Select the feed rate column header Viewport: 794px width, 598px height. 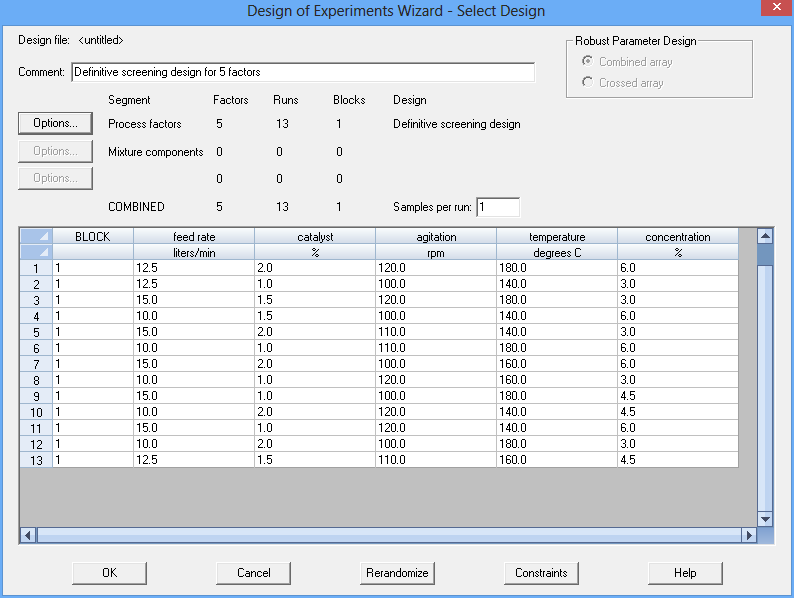click(194, 237)
